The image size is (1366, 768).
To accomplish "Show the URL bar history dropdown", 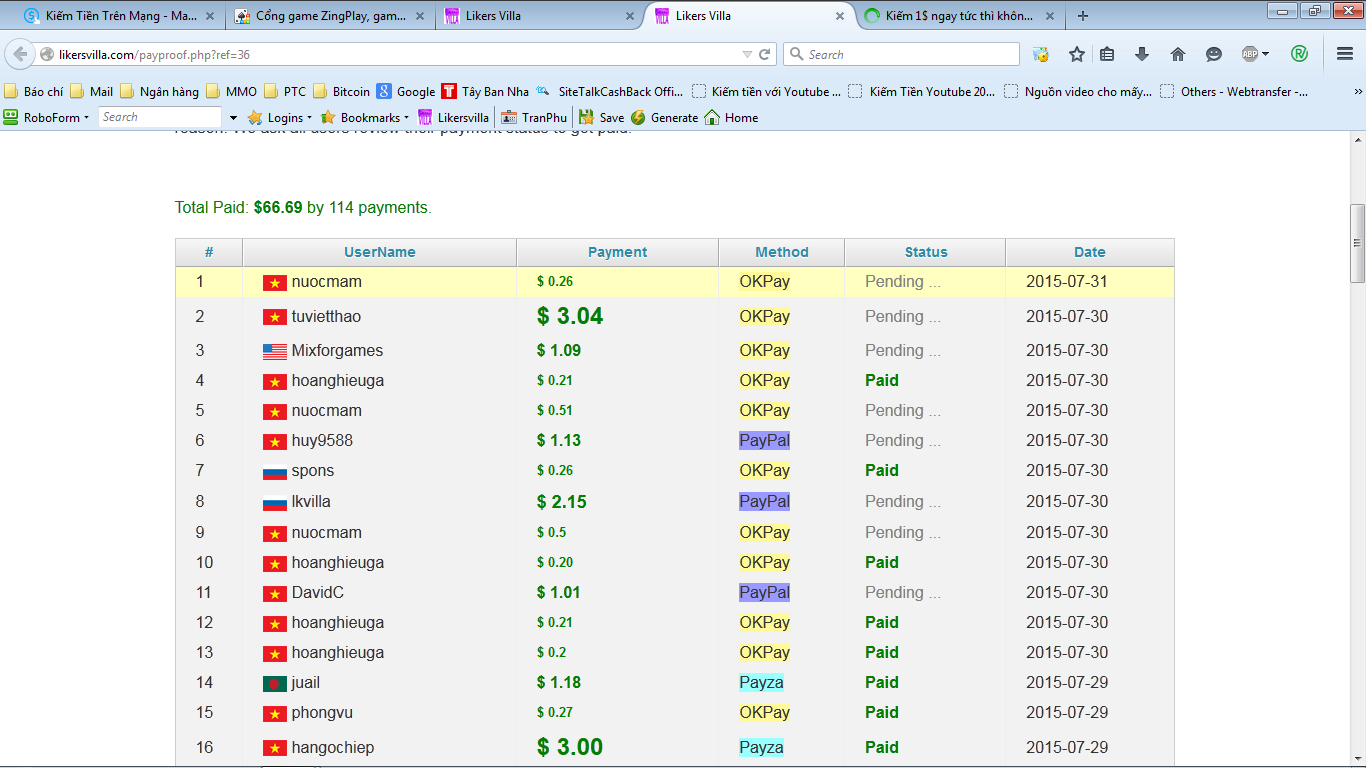I will tap(746, 54).
